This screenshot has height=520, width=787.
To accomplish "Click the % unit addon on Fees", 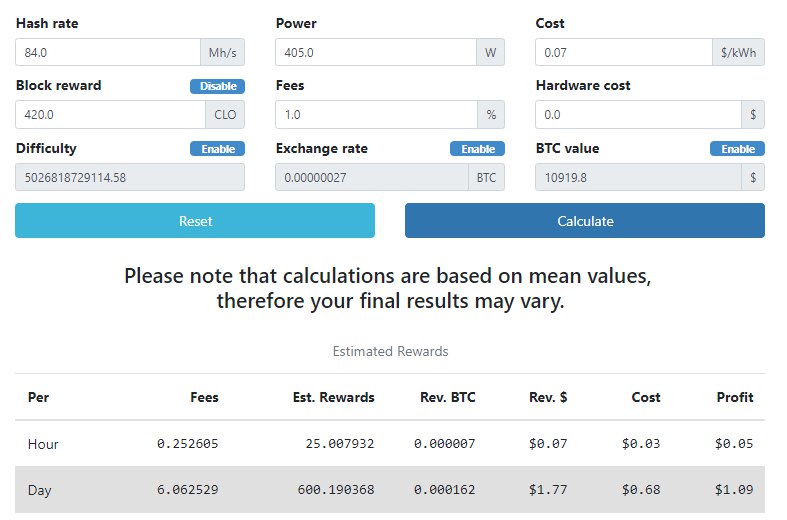I will [491, 114].
